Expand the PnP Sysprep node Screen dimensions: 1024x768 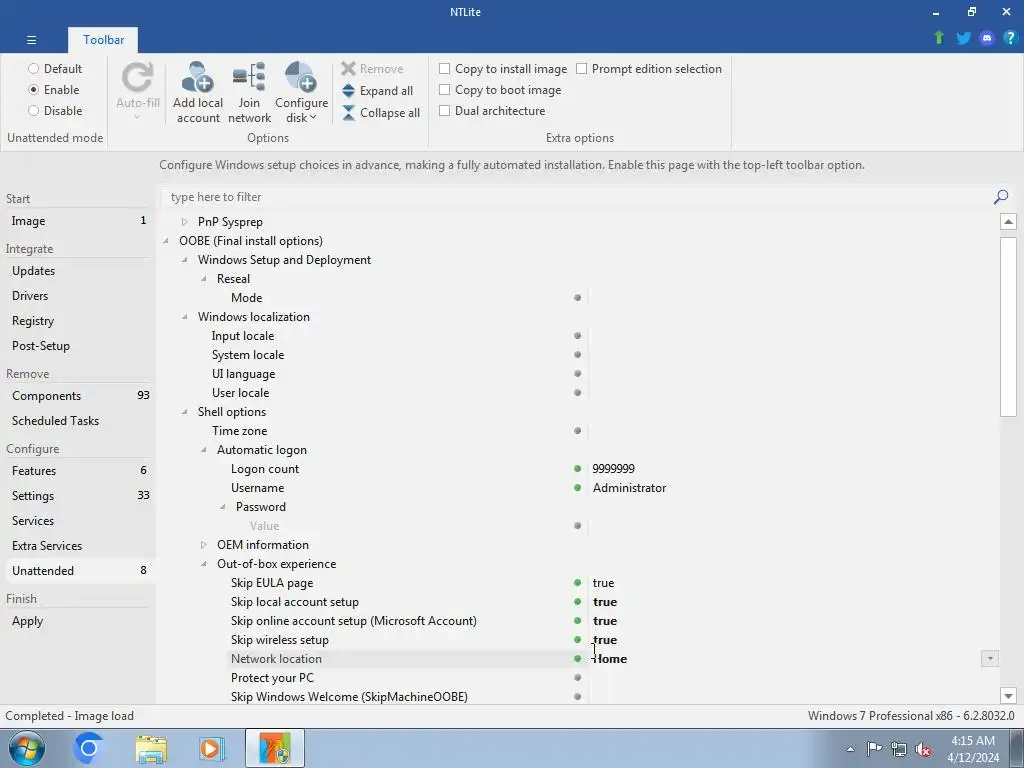(184, 222)
